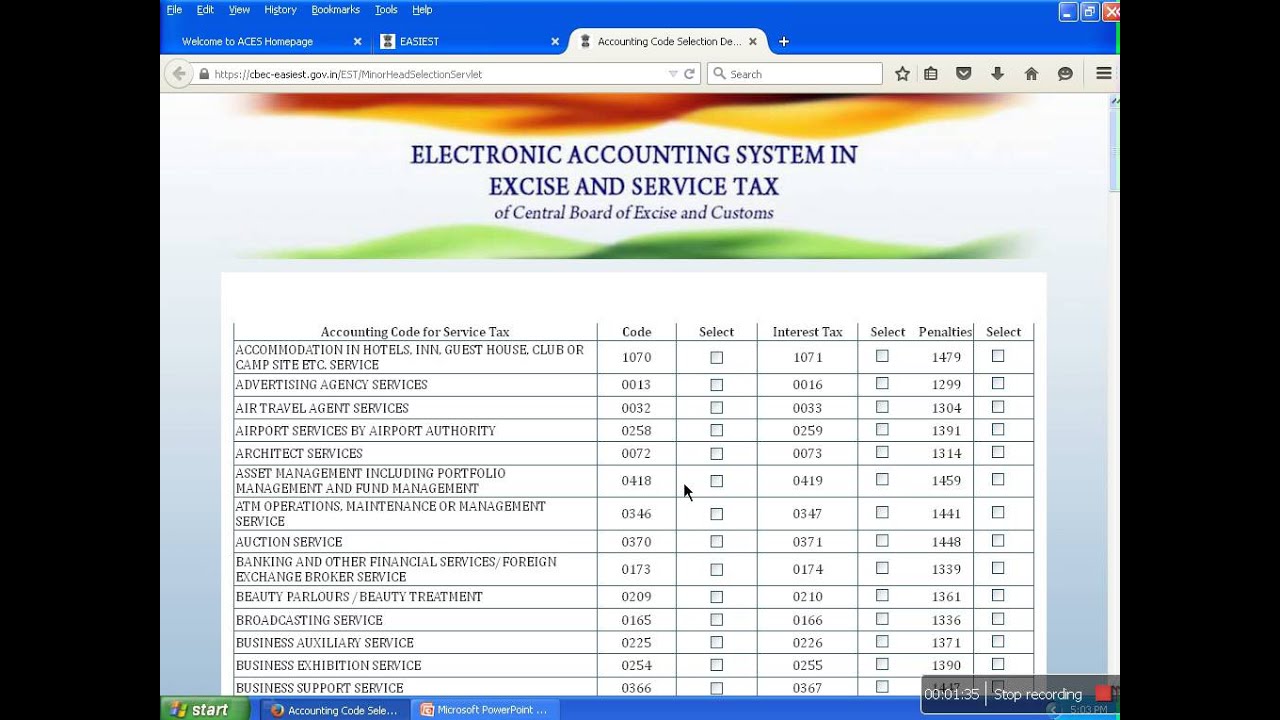Tick interest 0347 checkbox for ATM Operations

(882, 512)
